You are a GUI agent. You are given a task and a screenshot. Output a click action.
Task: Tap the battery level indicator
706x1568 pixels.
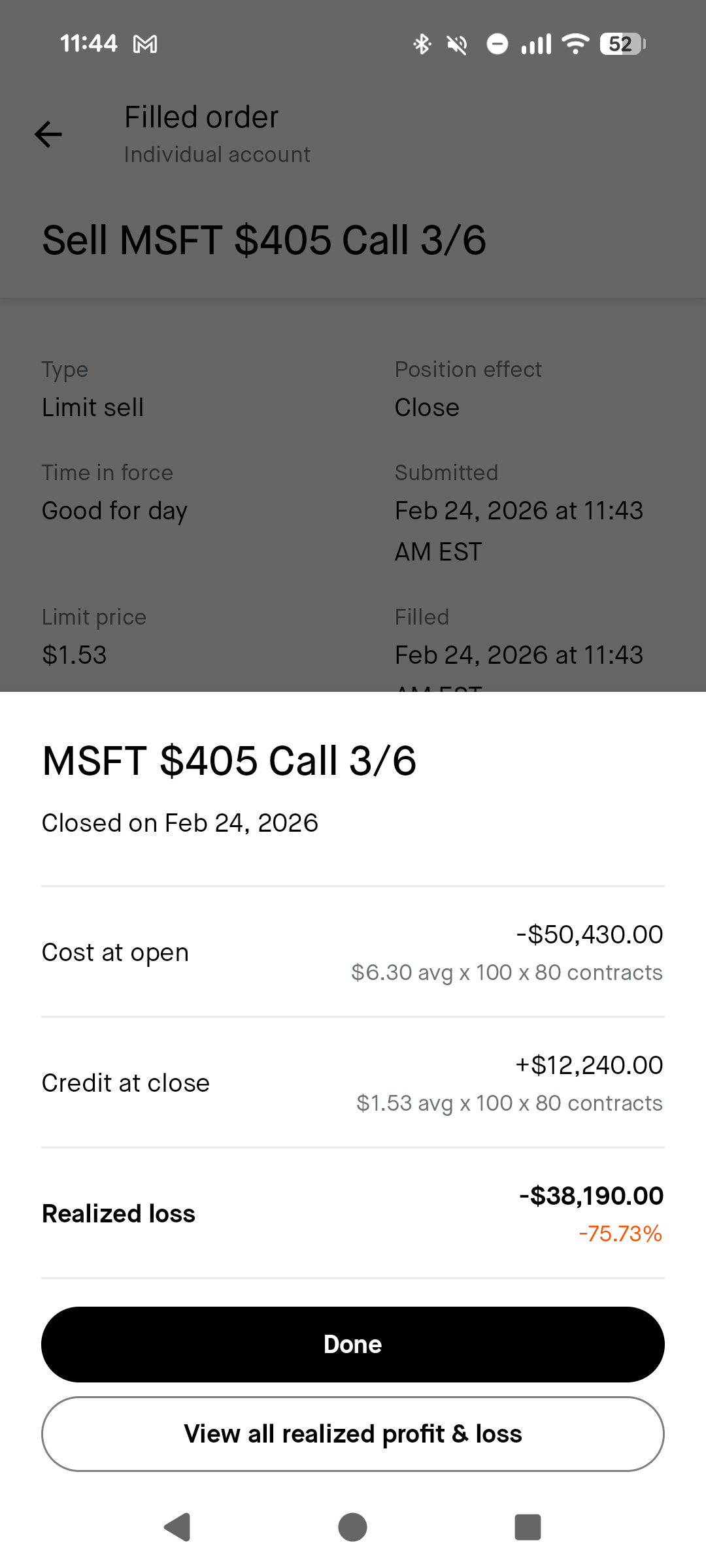[x=622, y=44]
